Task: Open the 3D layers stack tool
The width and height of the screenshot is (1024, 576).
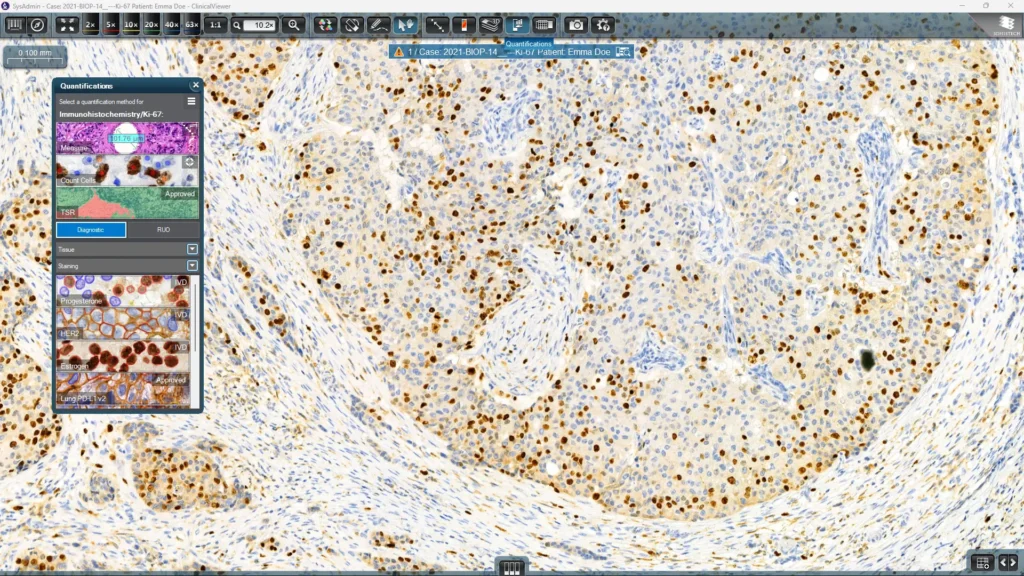Action: 490,25
